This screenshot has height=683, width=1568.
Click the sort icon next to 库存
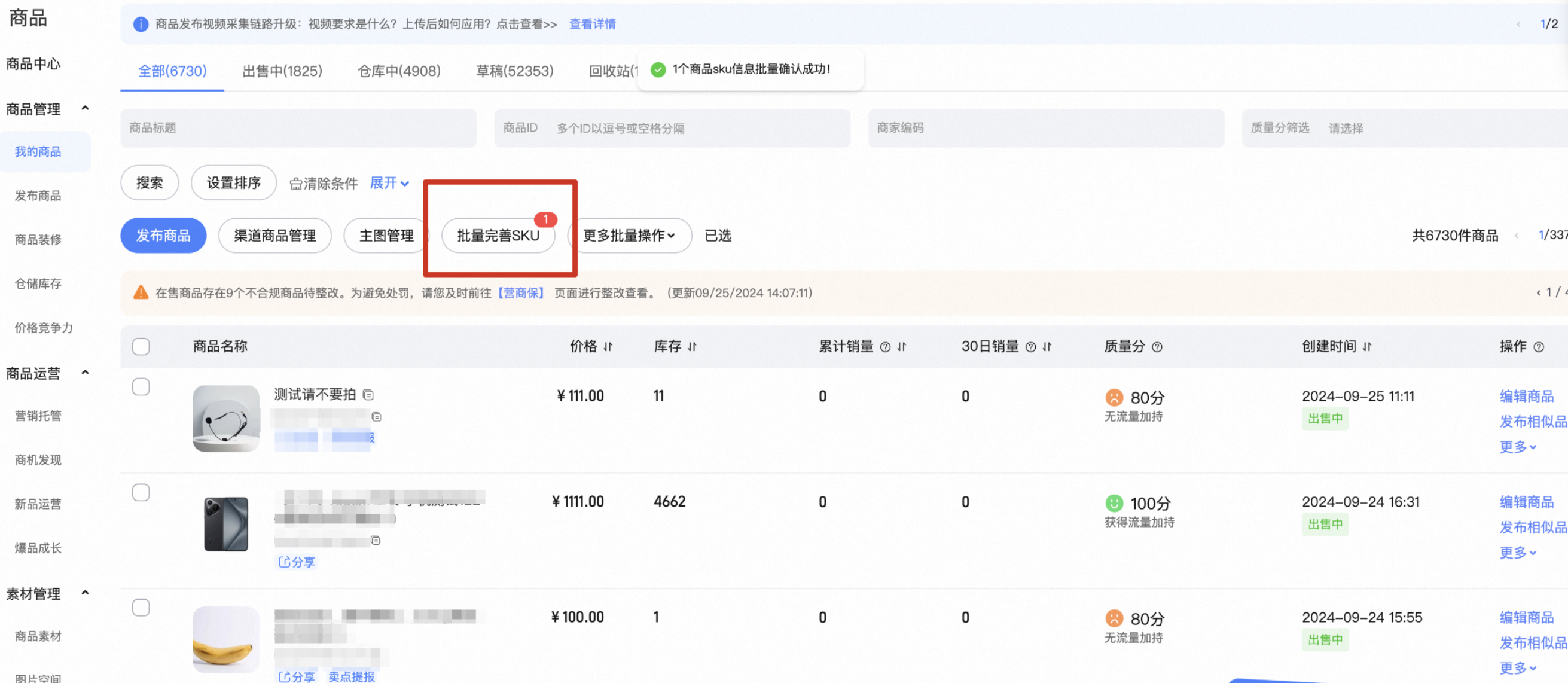[692, 346]
